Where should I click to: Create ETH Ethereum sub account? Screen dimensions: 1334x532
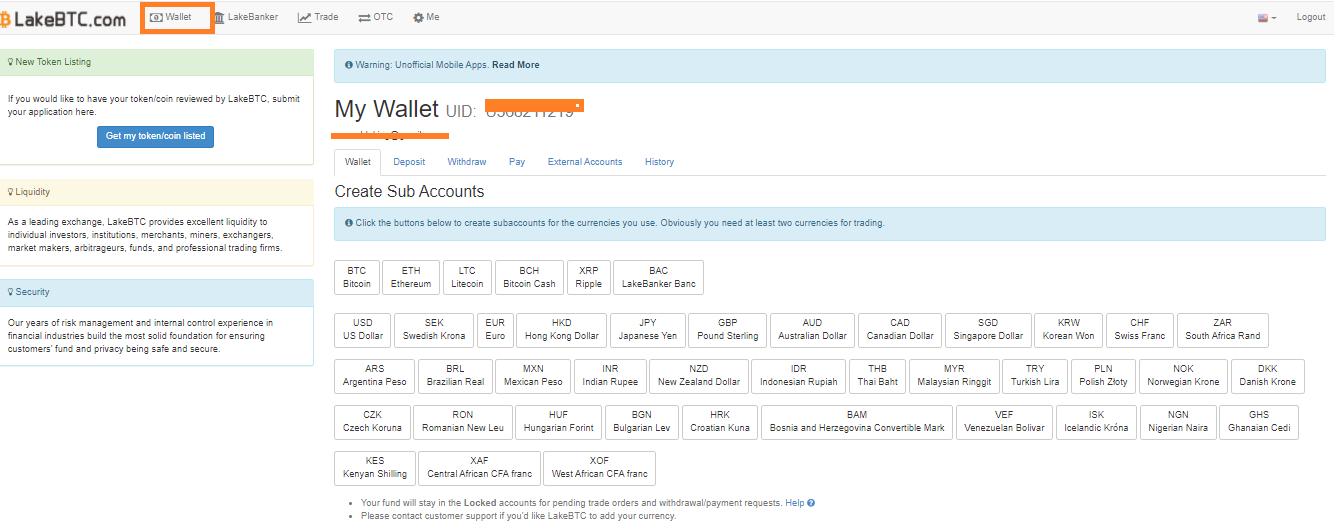411,277
